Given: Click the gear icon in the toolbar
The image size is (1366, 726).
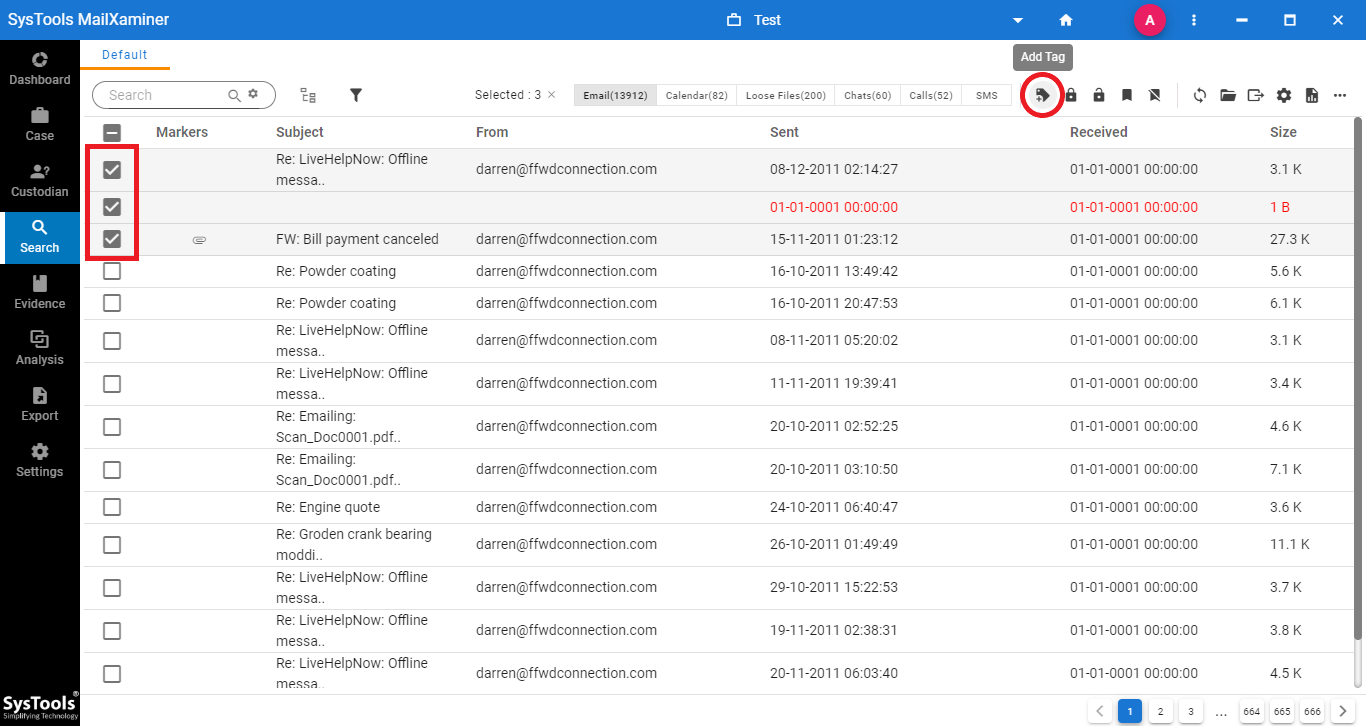Looking at the screenshot, I should click(1284, 95).
